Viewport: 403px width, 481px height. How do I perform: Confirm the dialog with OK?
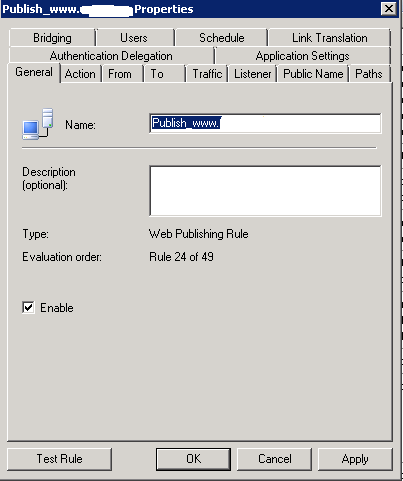pos(193,459)
